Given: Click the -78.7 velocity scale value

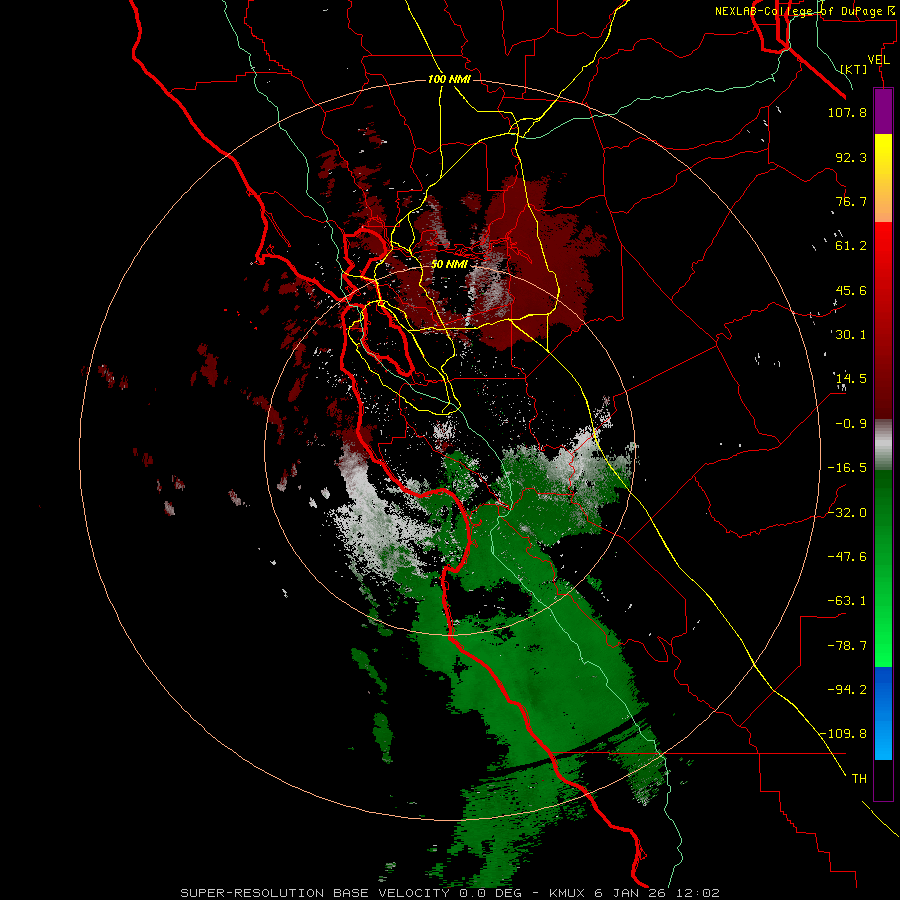Looking at the screenshot, I should [847, 646].
